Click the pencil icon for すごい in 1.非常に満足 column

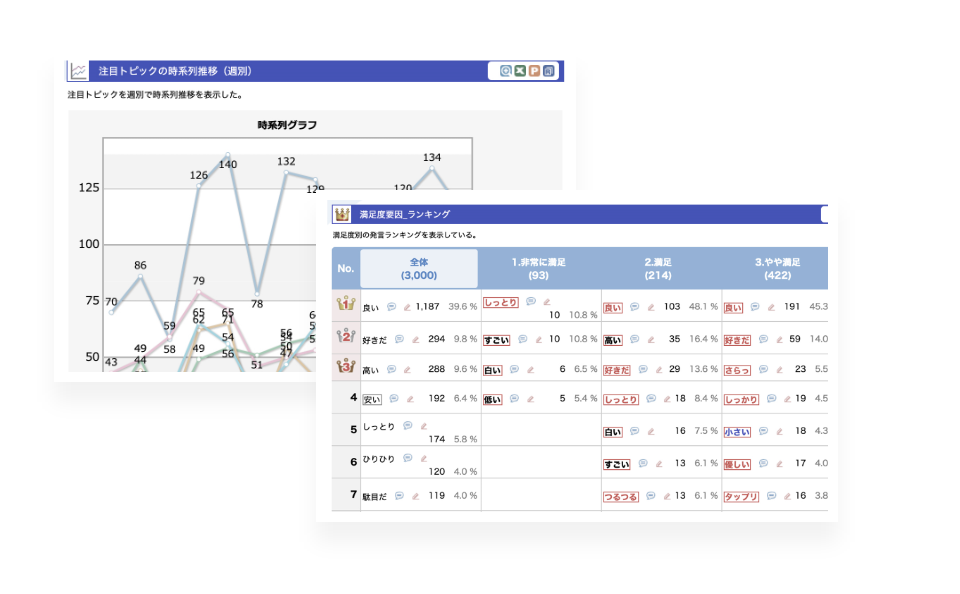(x=539, y=340)
